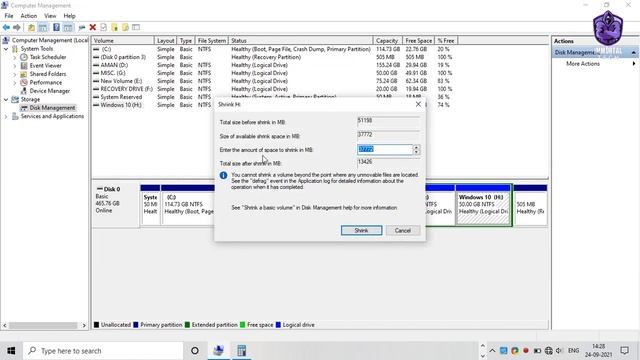
Task: Sort by the Status column header
Action: (301, 41)
